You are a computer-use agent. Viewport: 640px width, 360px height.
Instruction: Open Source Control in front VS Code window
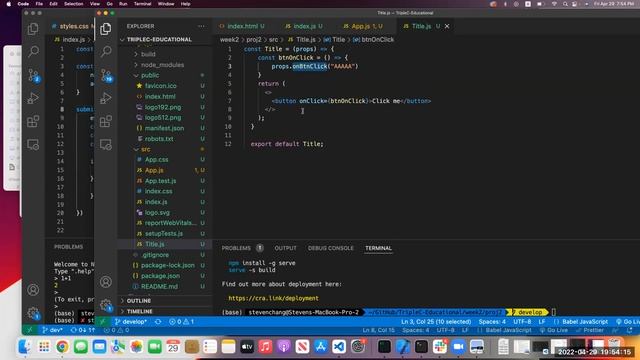[x=106, y=75]
